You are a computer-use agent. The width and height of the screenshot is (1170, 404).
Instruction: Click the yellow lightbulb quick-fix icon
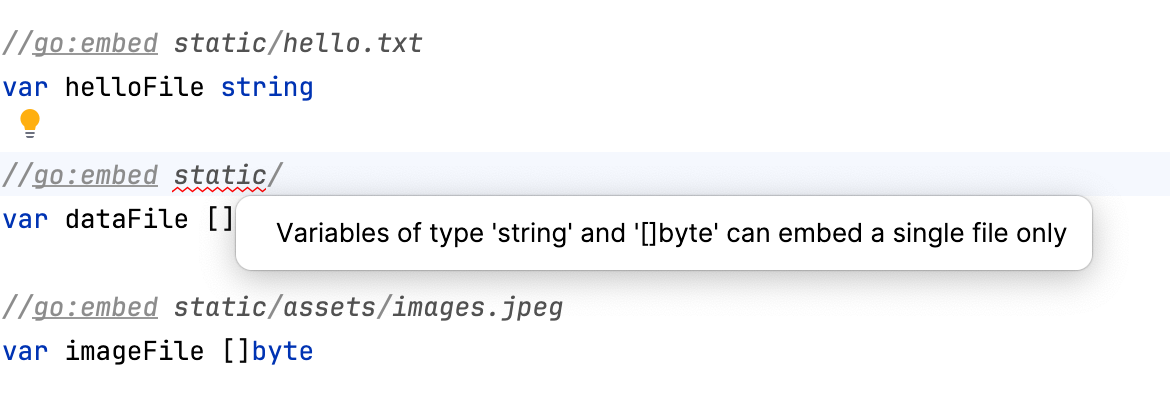(29, 124)
